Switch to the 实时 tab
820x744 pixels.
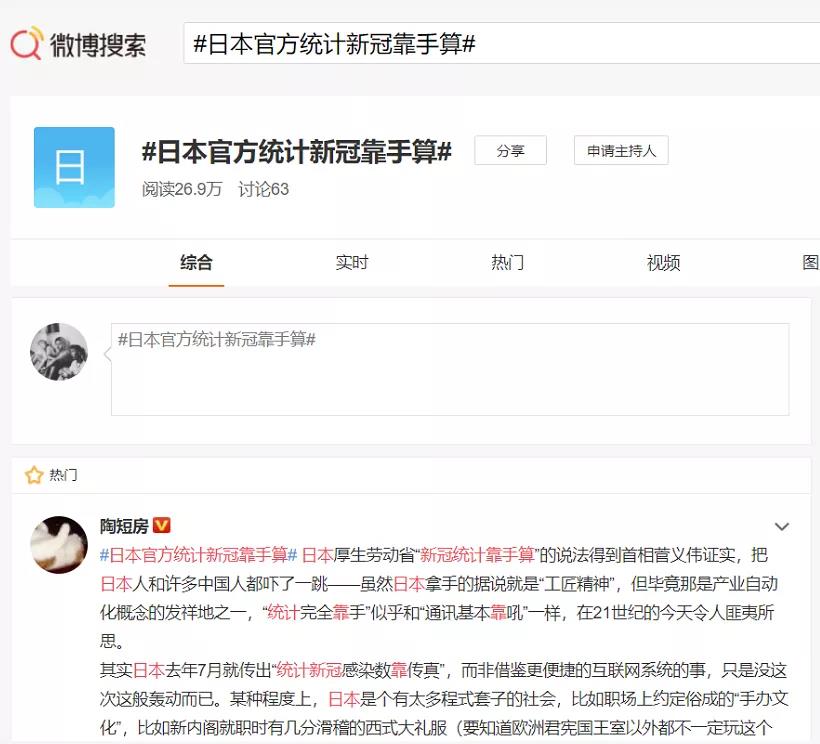point(352,262)
